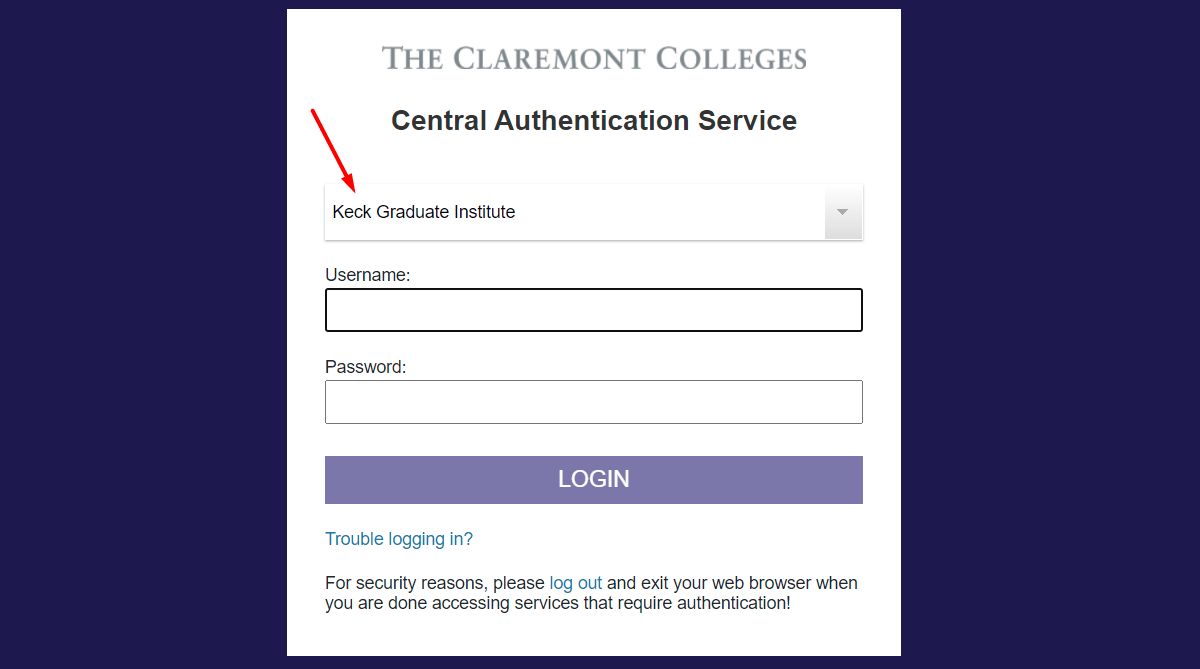
Task: Click the dark navy background right of form
Action: pos(1050,334)
